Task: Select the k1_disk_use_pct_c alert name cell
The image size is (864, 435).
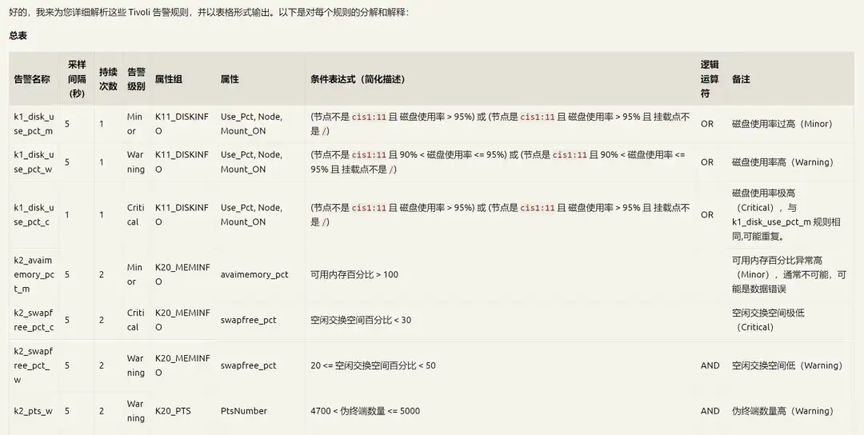Action: coord(34,215)
